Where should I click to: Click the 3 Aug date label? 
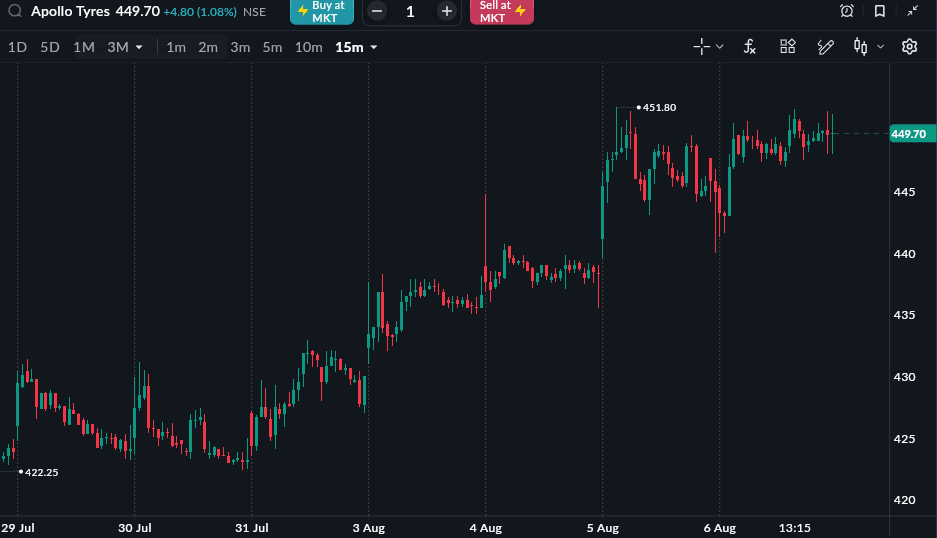pyautogui.click(x=369, y=528)
